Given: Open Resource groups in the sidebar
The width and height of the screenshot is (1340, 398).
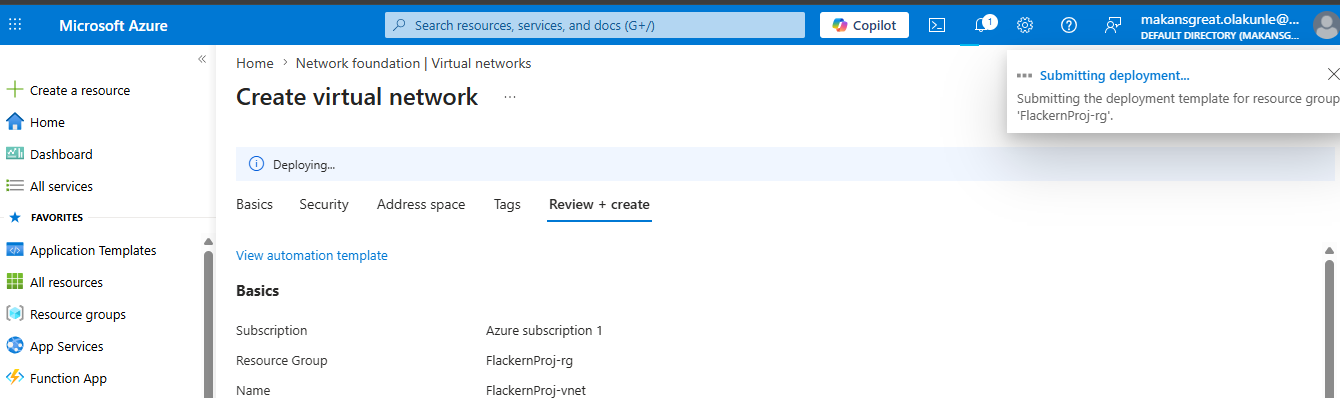Looking at the screenshot, I should [x=78, y=314].
